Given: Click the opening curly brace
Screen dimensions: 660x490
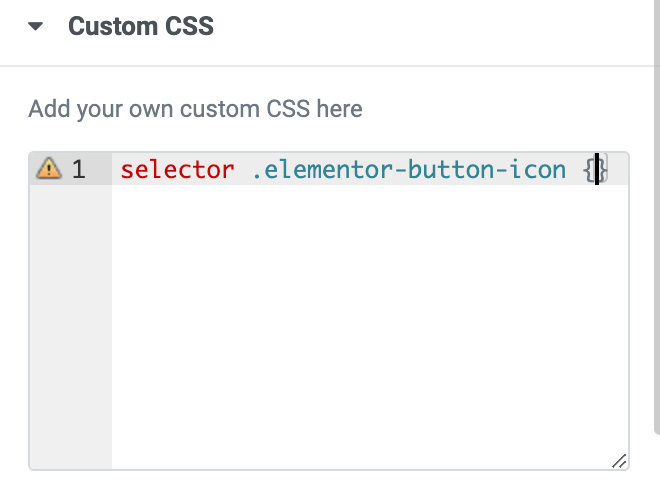Looking at the screenshot, I should pos(589,170).
